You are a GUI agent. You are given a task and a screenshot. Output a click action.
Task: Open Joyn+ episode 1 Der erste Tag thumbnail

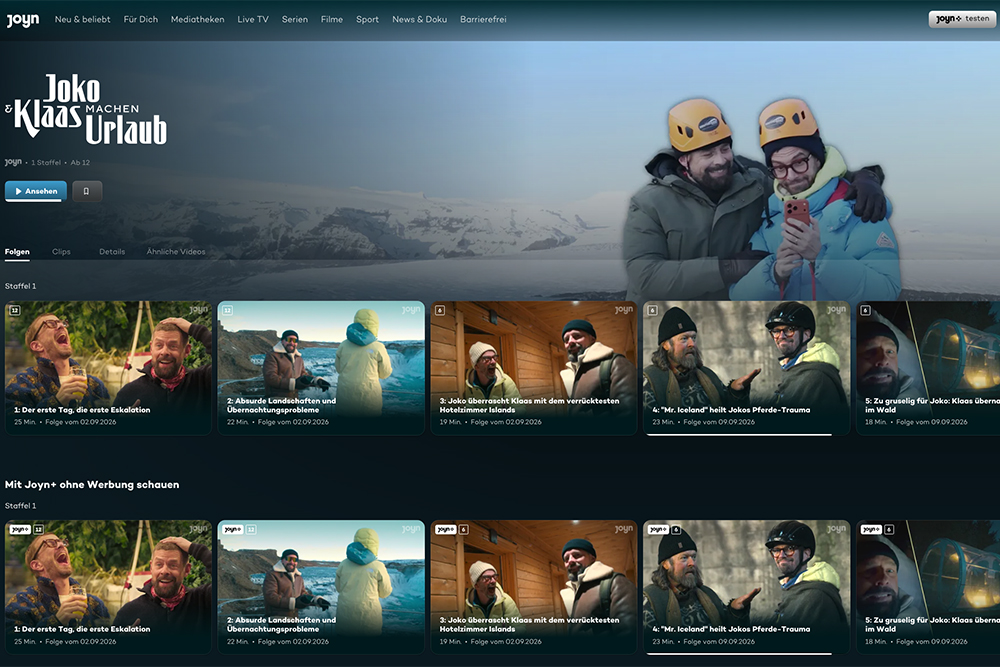coord(108,587)
